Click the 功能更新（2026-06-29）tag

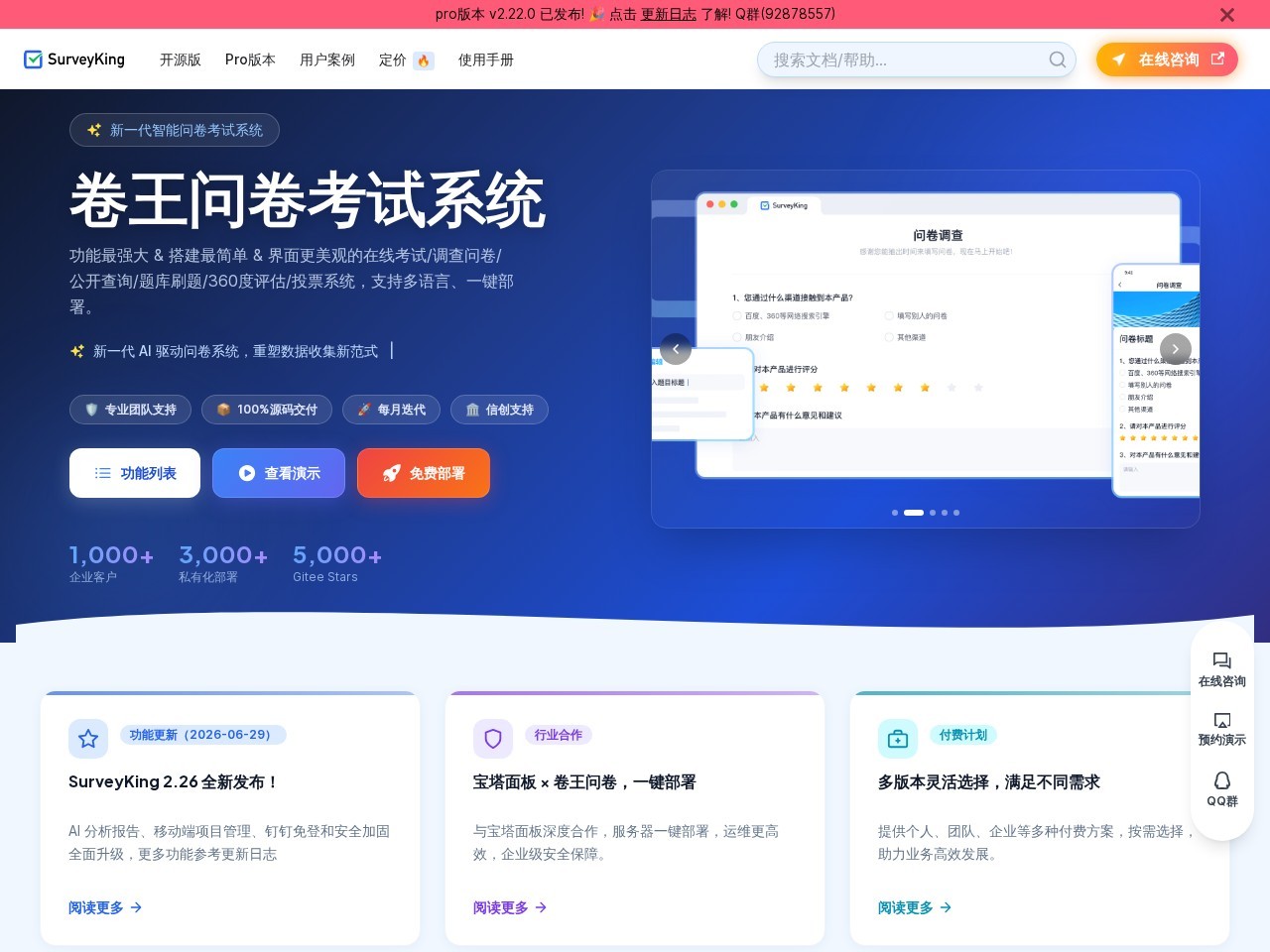(x=203, y=735)
